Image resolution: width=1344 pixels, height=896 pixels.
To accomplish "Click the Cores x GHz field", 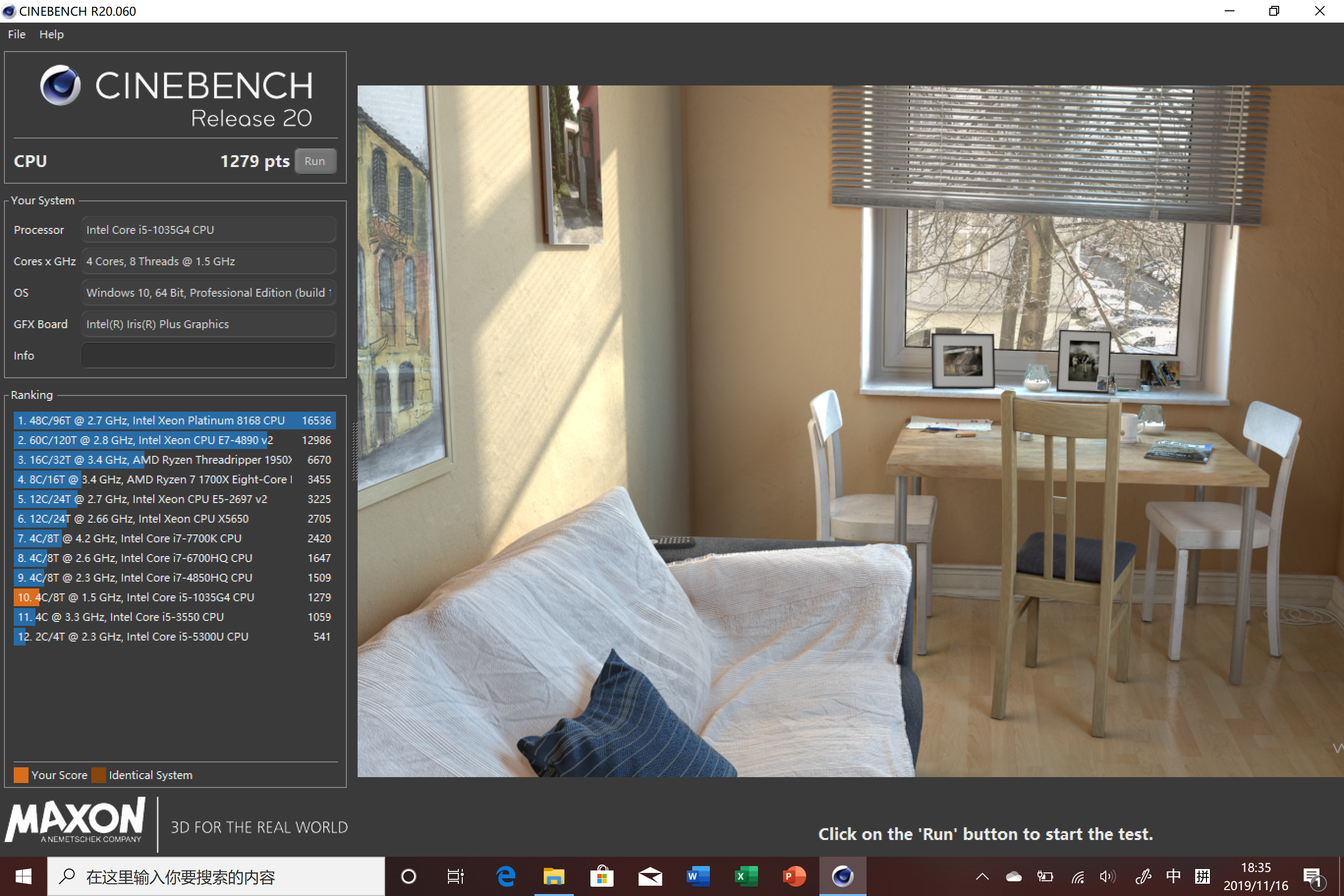I will click(x=209, y=261).
